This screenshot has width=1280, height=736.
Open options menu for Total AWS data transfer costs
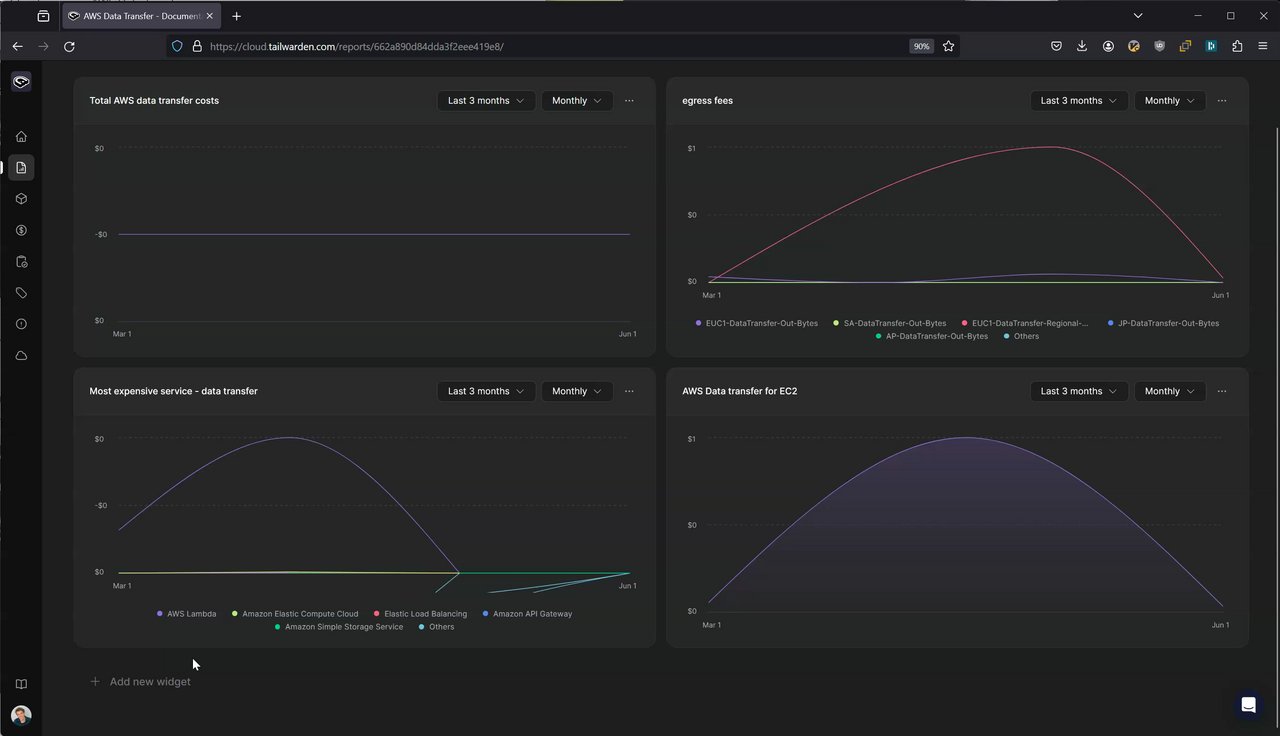click(x=629, y=101)
